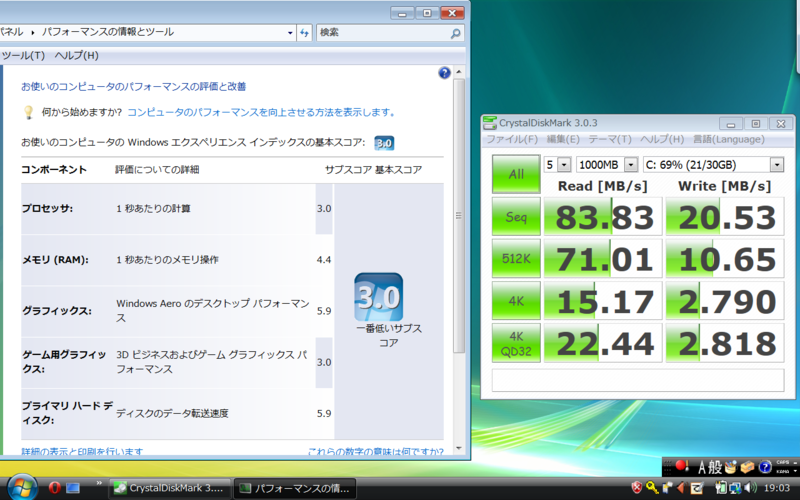The height and width of the screenshot is (500, 800).
Task: Switch to the CrystalDiskMark taskbar button
Action: click(x=169, y=488)
